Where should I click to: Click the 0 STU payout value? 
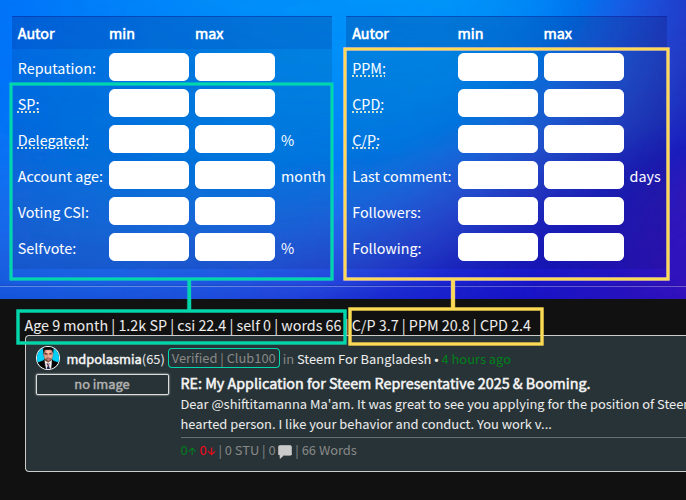coord(242,451)
